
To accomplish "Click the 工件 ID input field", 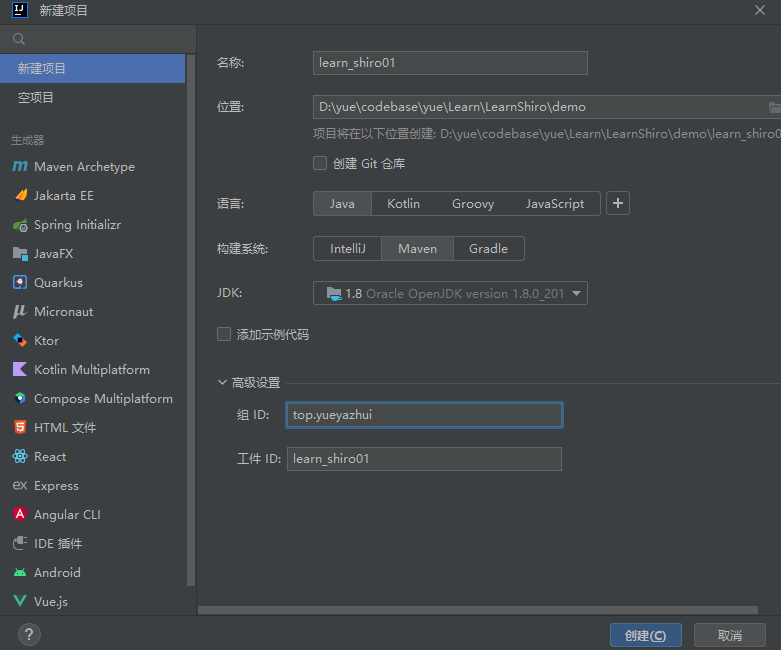I will click(x=424, y=459).
